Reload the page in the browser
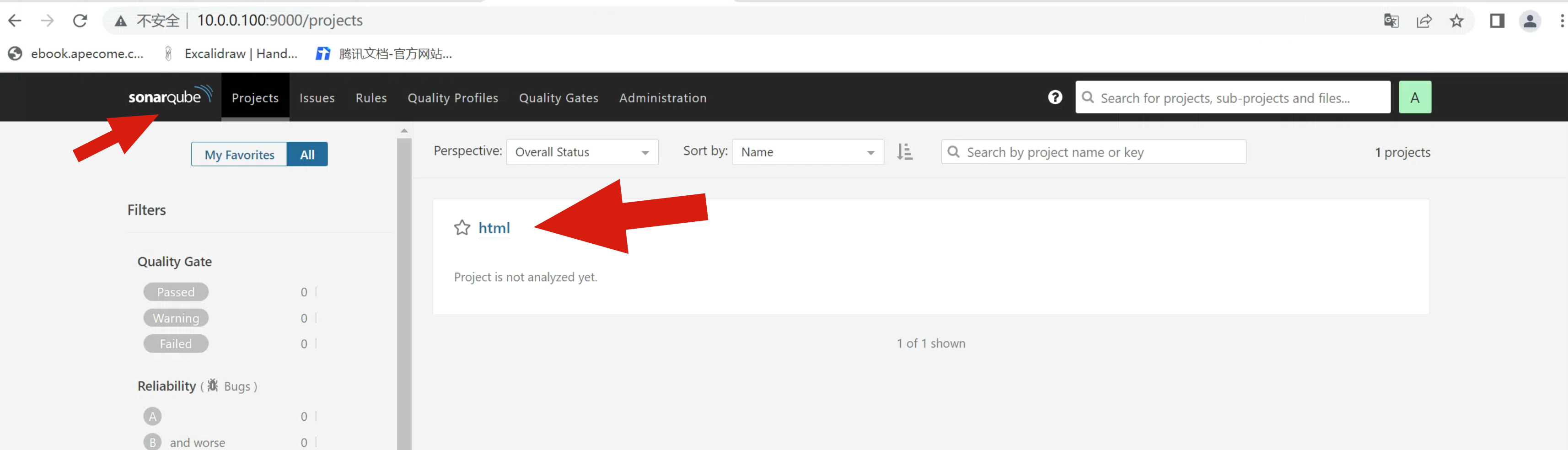 80,21
